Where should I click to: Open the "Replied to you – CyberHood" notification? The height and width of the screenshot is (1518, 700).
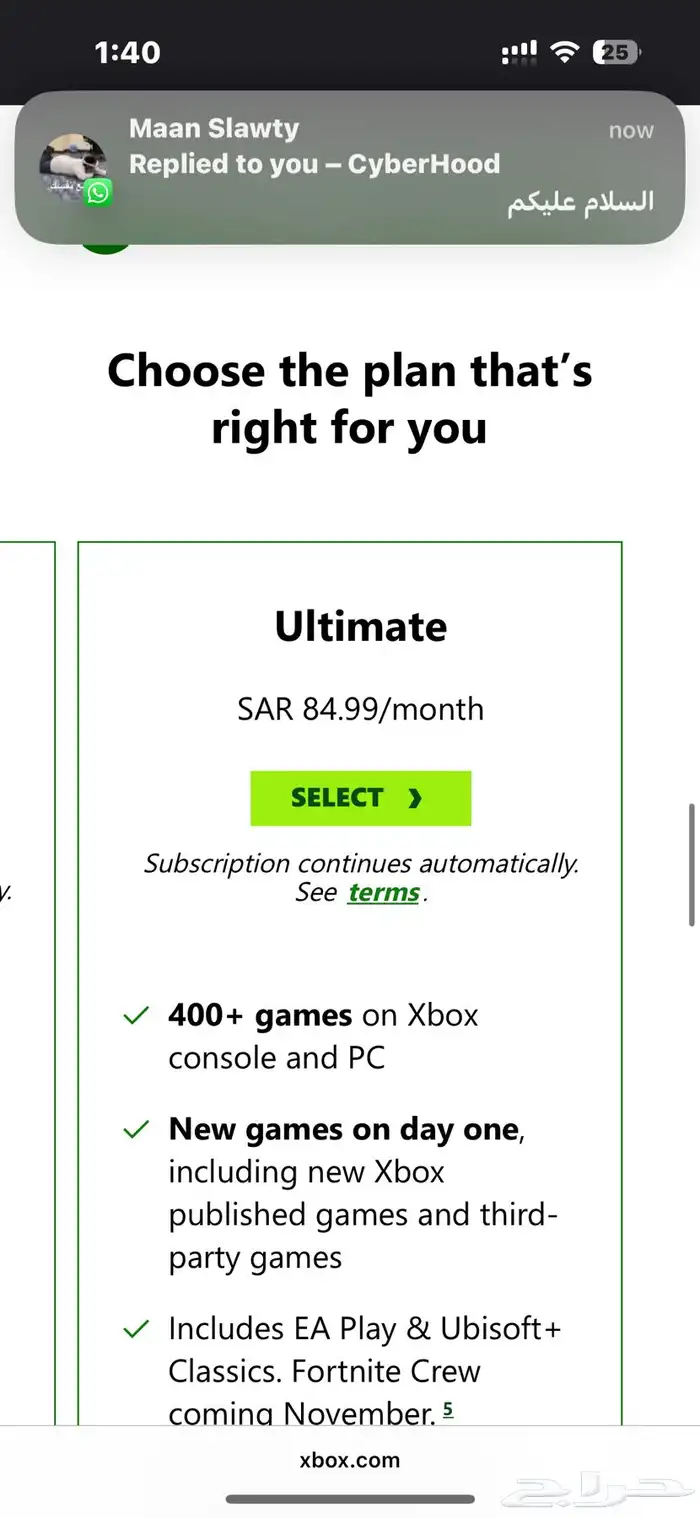point(314,164)
